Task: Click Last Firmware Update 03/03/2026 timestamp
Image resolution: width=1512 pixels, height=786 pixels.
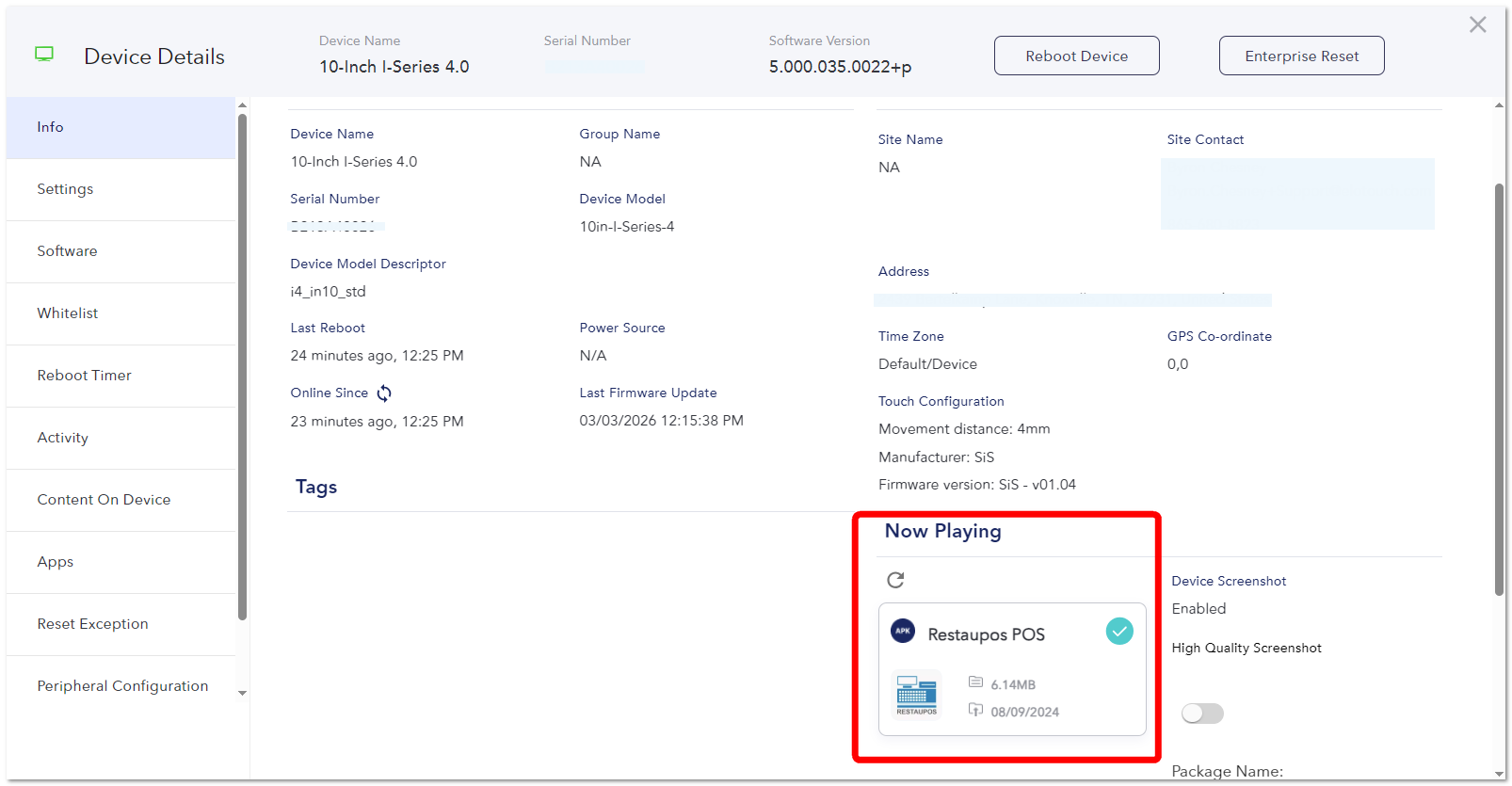Action: [x=661, y=421]
